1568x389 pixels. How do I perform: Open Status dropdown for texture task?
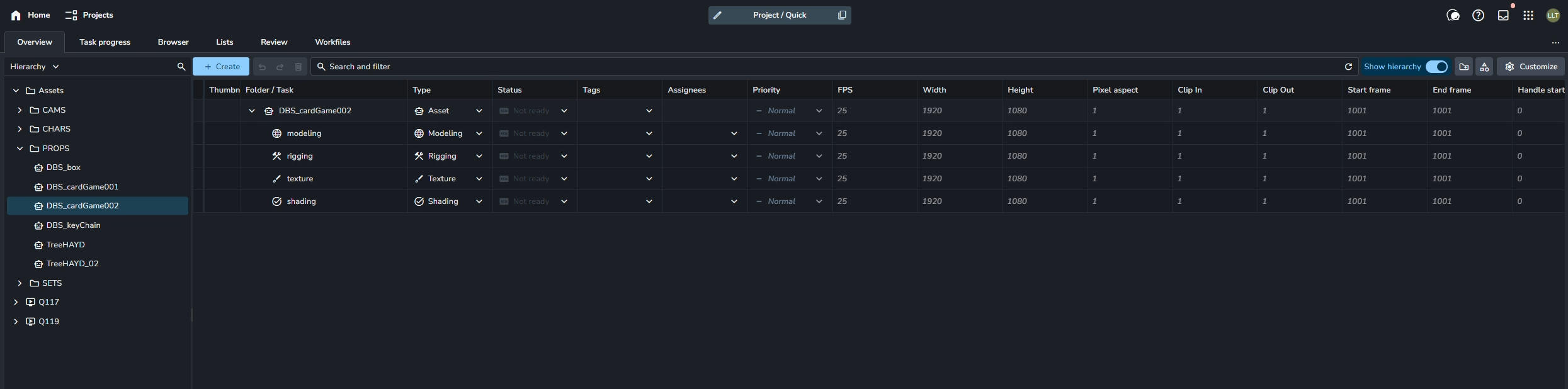(x=564, y=179)
